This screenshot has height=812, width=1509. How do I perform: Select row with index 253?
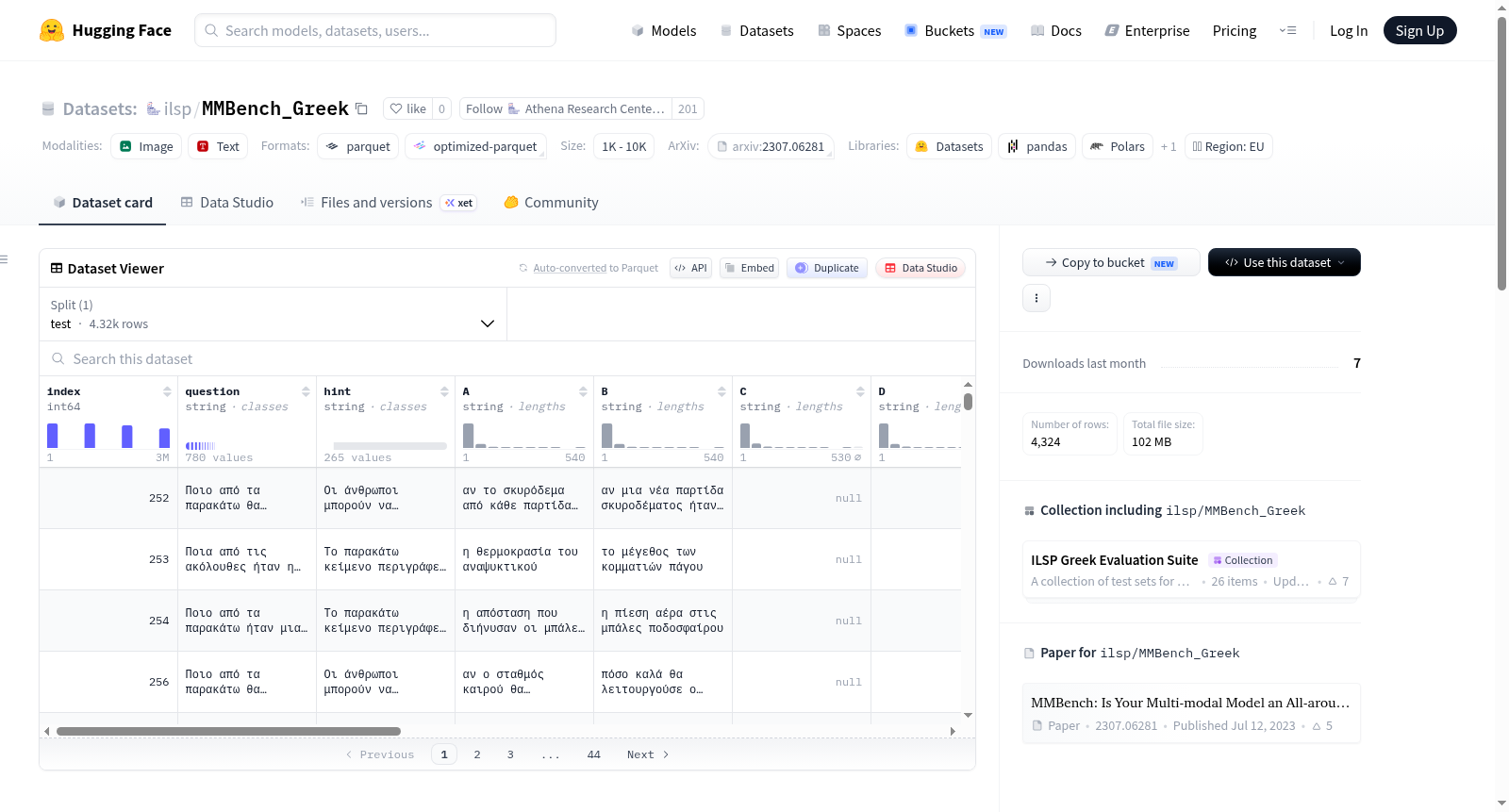pyautogui.click(x=500, y=559)
